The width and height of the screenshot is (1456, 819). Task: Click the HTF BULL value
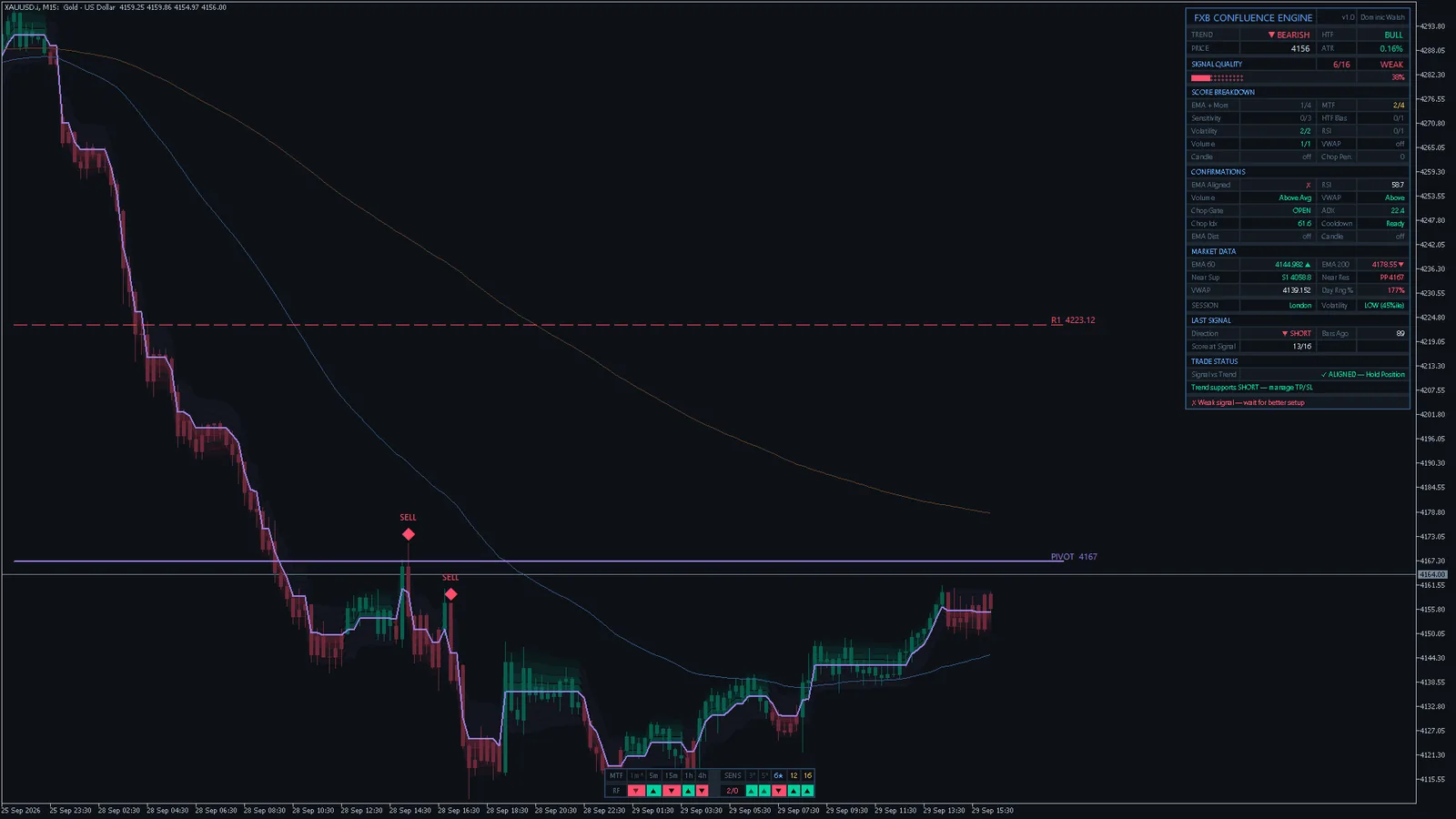[1393, 35]
